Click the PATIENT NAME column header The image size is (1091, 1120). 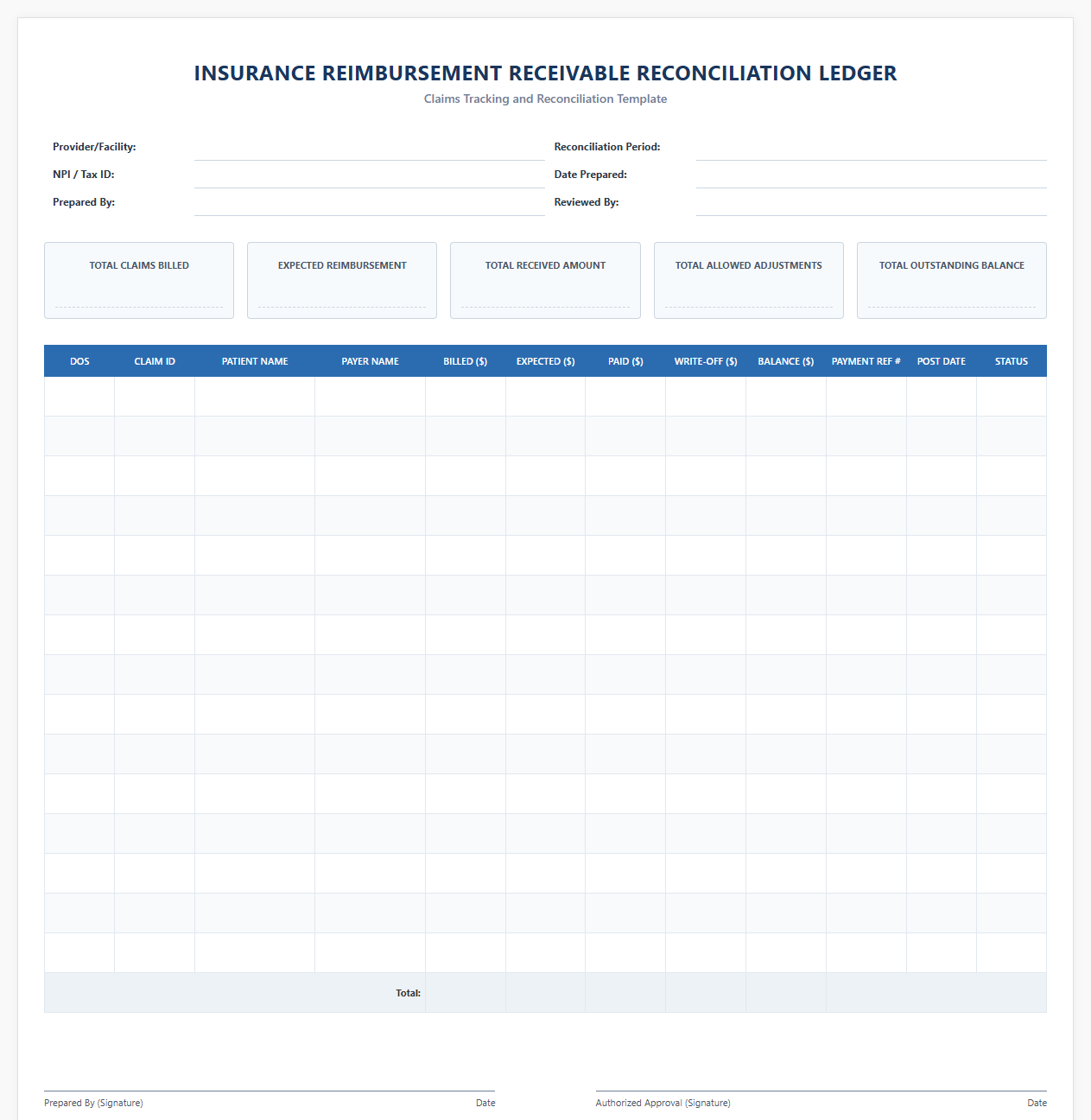pos(255,361)
